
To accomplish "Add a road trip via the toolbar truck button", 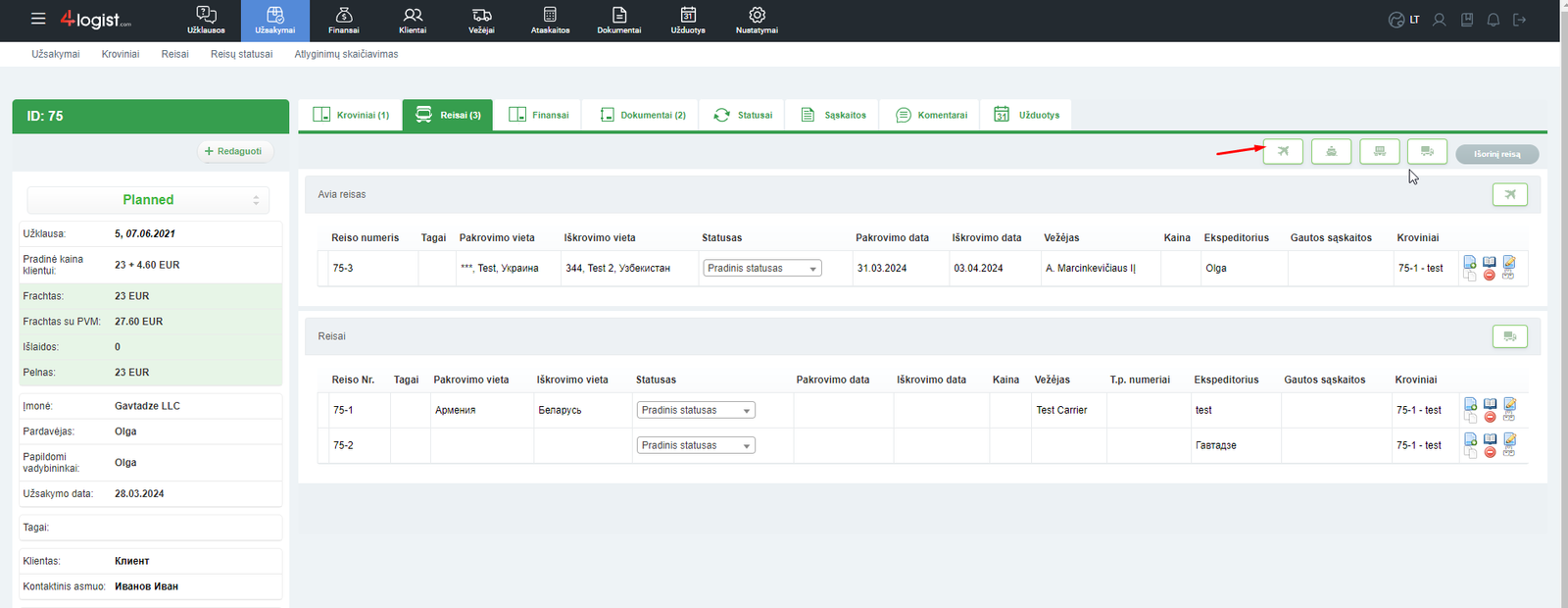I will tap(1427, 151).
